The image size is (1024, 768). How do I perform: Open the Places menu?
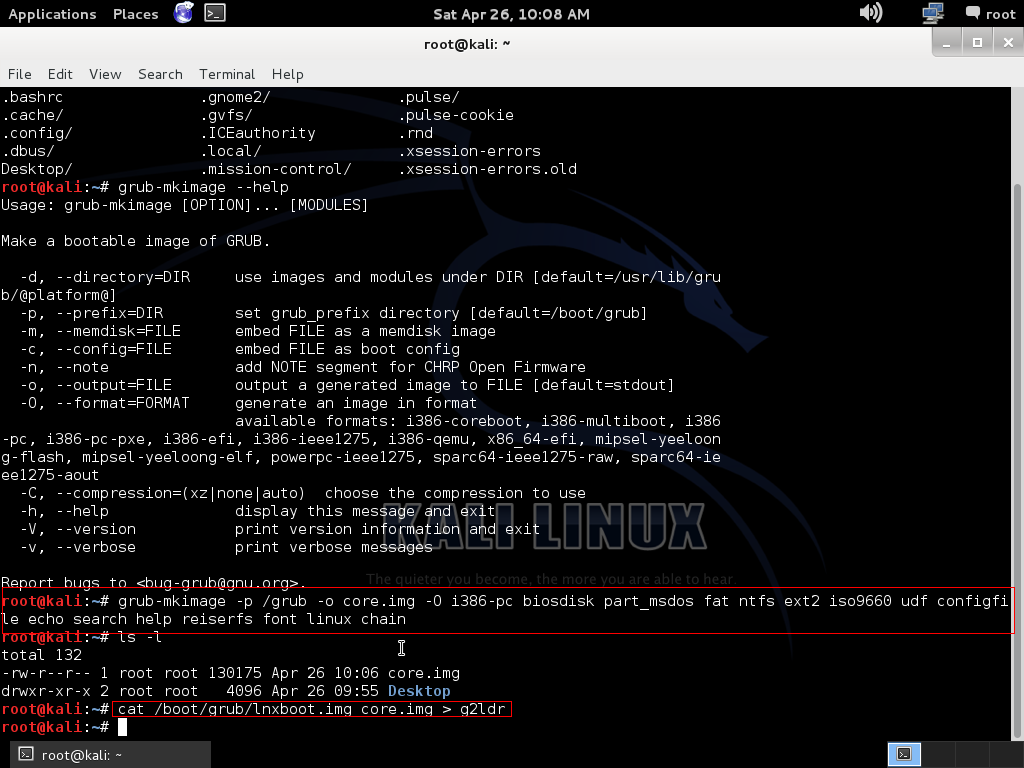135,14
